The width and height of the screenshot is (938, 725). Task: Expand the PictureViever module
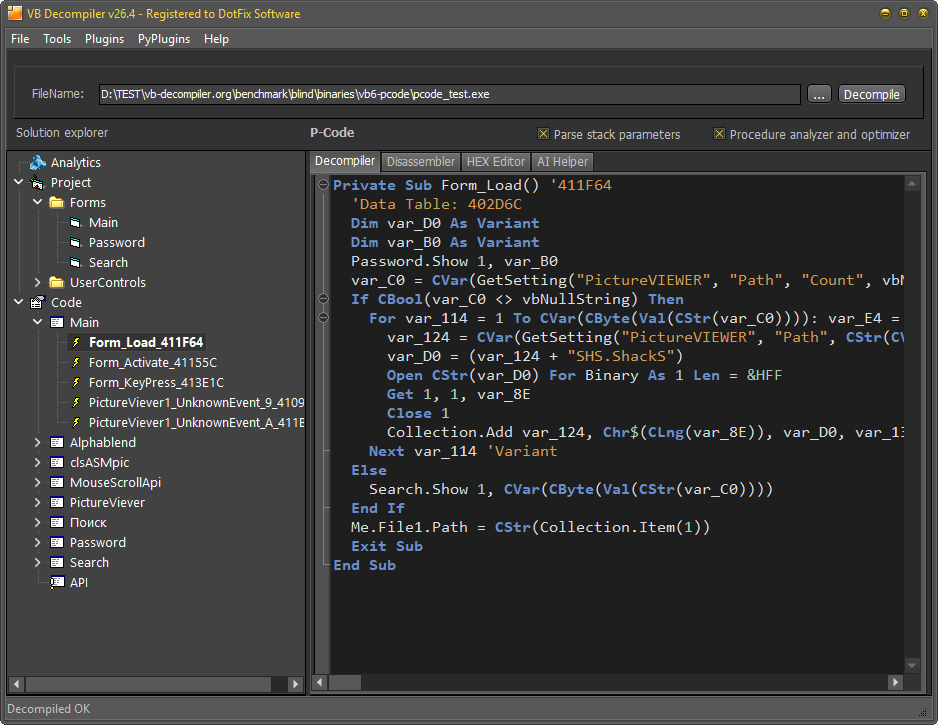(37, 502)
